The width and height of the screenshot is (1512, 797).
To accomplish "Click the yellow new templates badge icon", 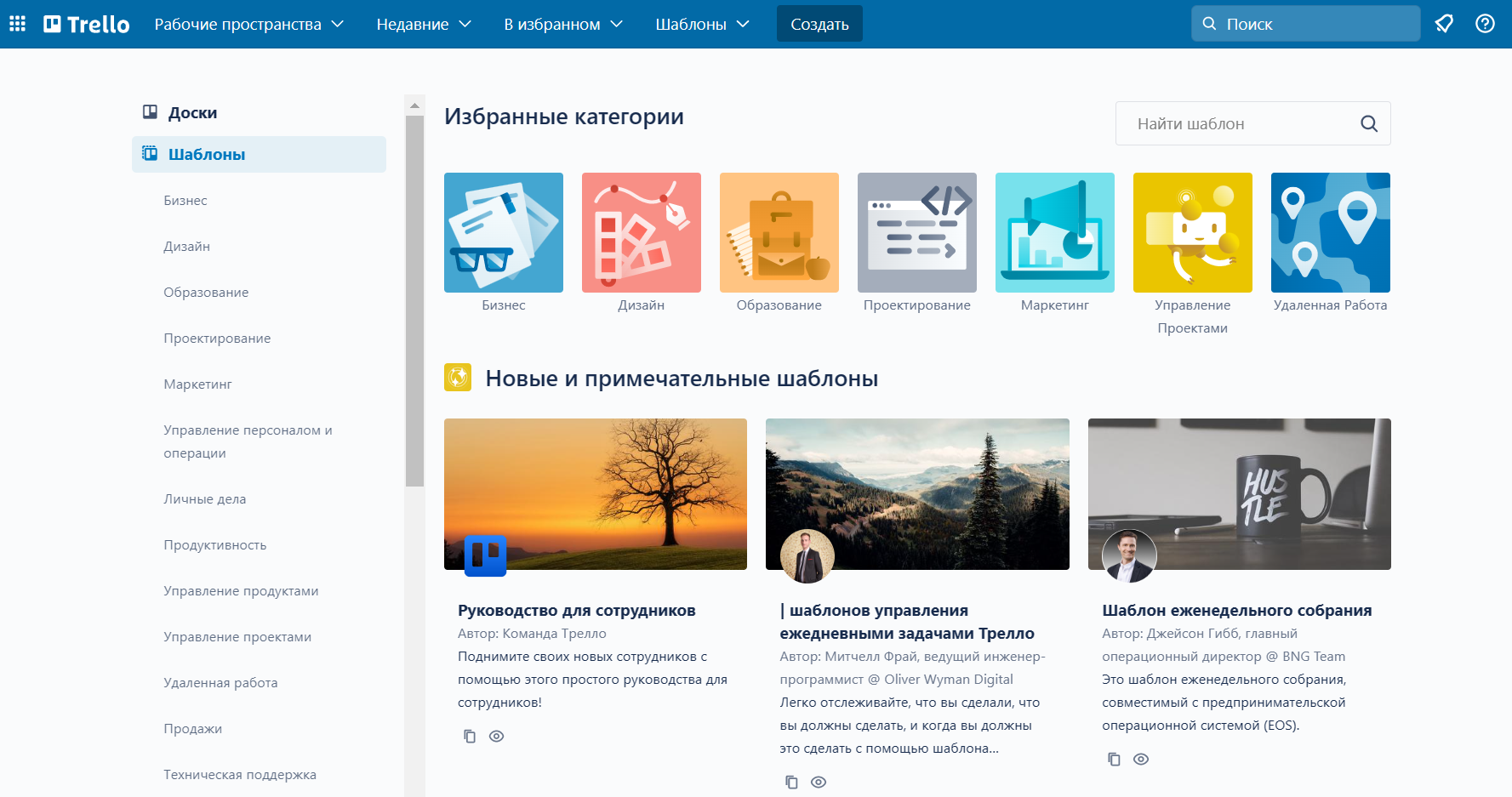I will tap(458, 378).
